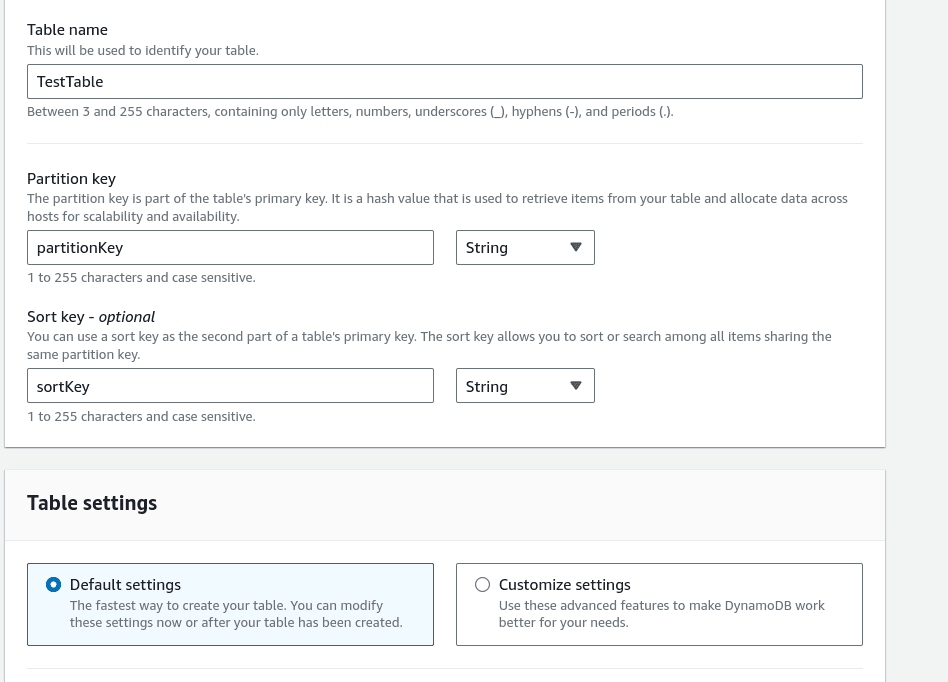Select the Default settings radio button
The height and width of the screenshot is (682, 948).
[x=53, y=585]
